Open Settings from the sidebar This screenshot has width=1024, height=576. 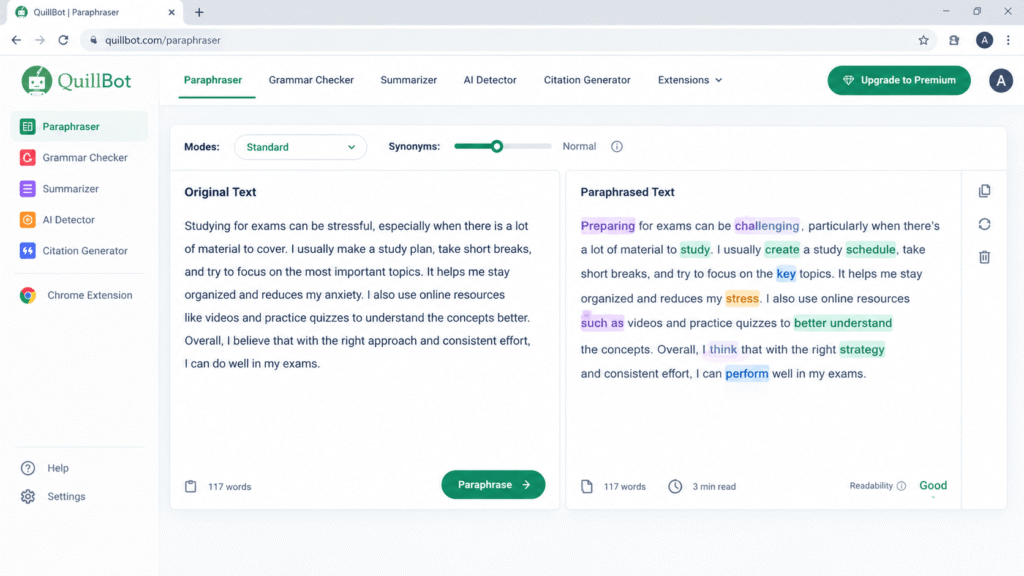[53, 496]
